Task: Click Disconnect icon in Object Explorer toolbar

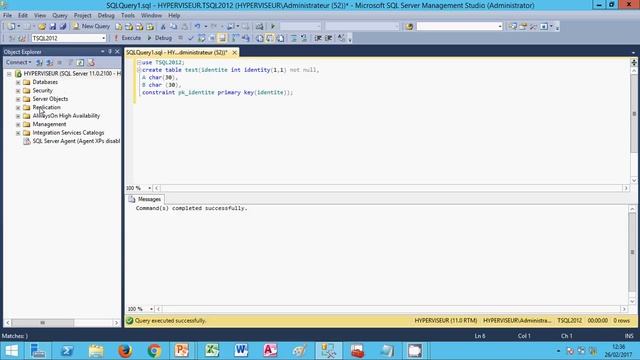Action: click(x=49, y=62)
